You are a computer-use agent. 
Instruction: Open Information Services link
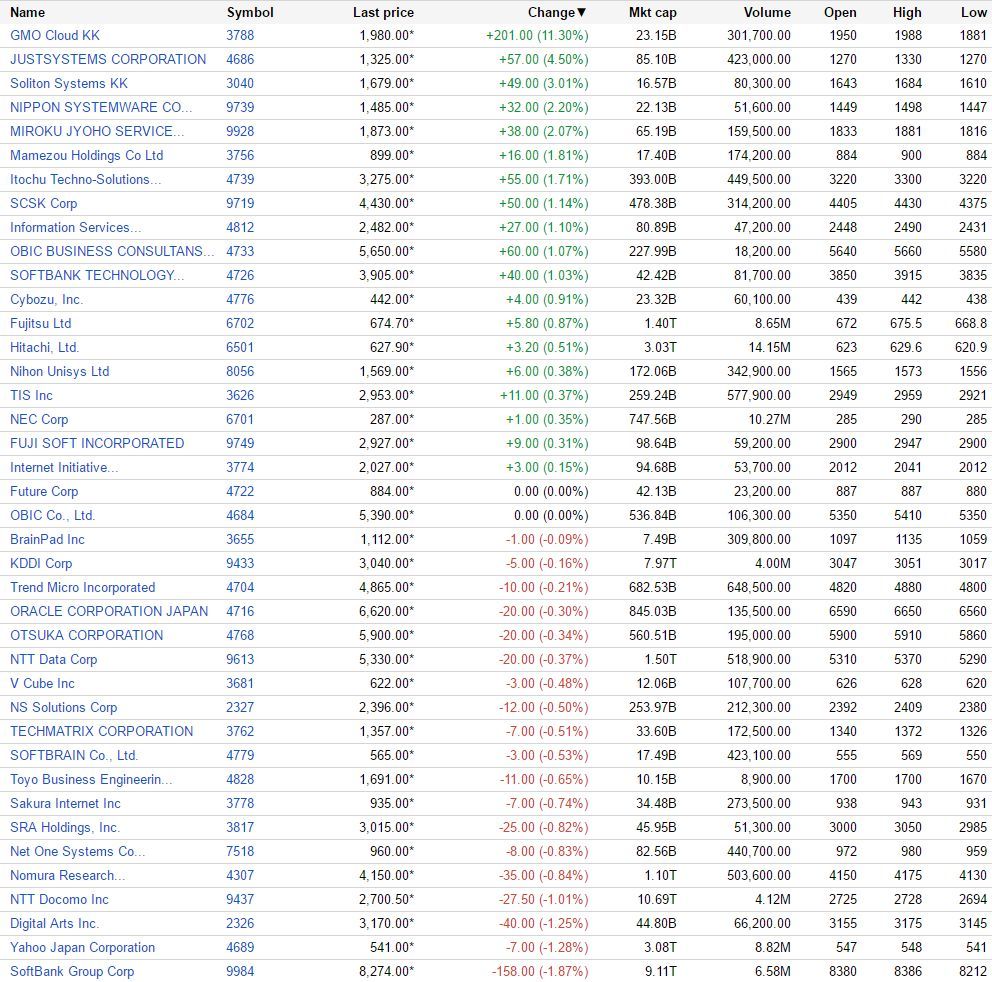tap(75, 228)
